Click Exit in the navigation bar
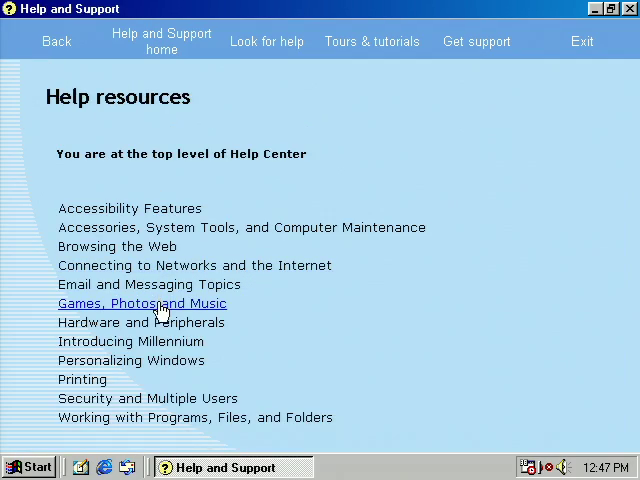Viewport: 640px width, 480px height. coord(582,41)
